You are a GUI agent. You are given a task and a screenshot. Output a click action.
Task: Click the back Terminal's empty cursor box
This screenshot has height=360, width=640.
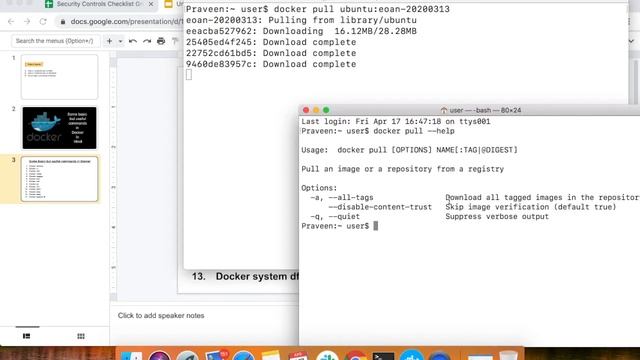click(189, 75)
